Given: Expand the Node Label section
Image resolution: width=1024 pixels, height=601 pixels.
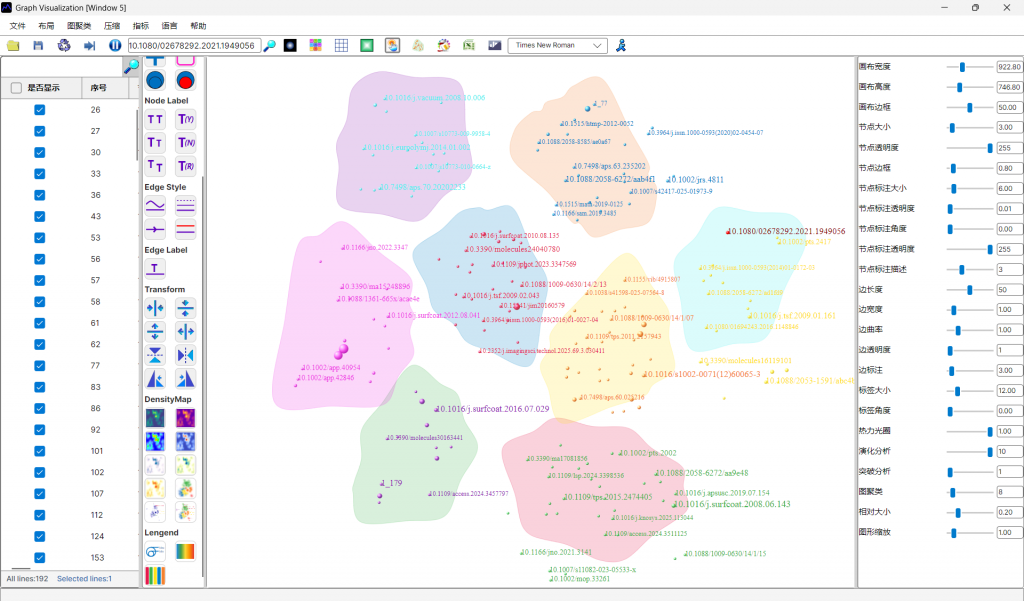Looking at the screenshot, I should click(x=167, y=100).
